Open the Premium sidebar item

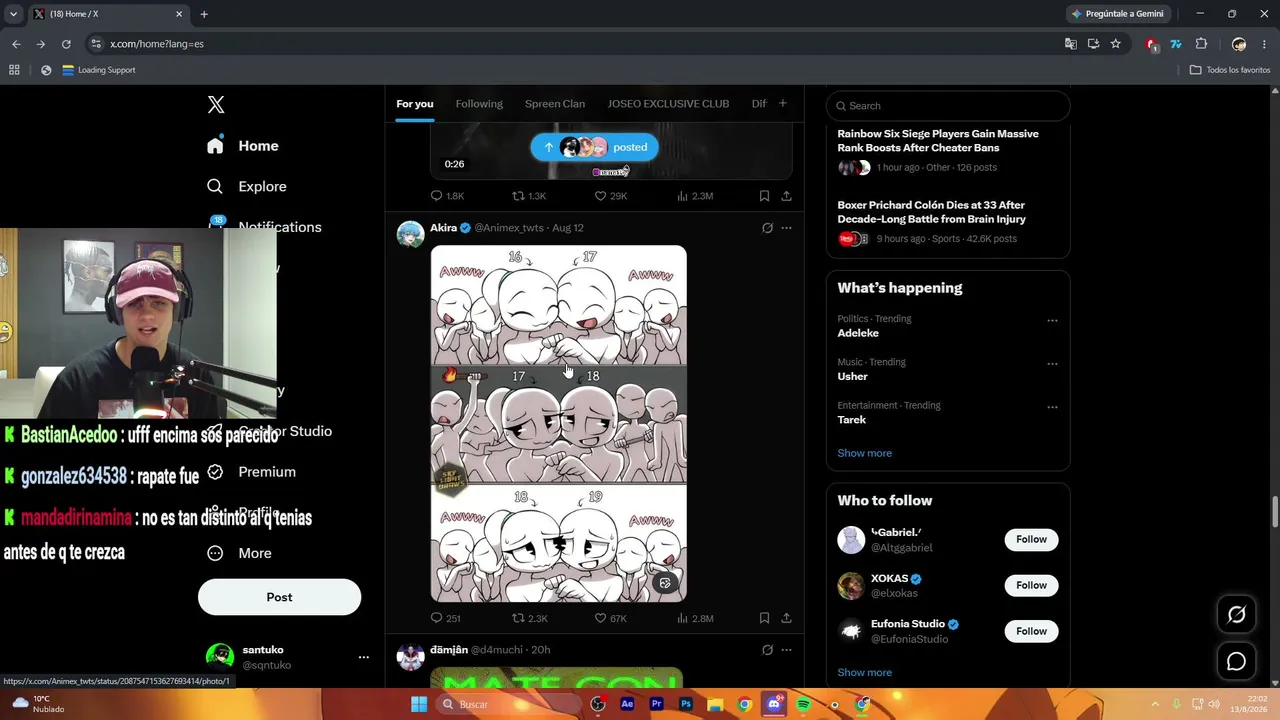click(252, 472)
